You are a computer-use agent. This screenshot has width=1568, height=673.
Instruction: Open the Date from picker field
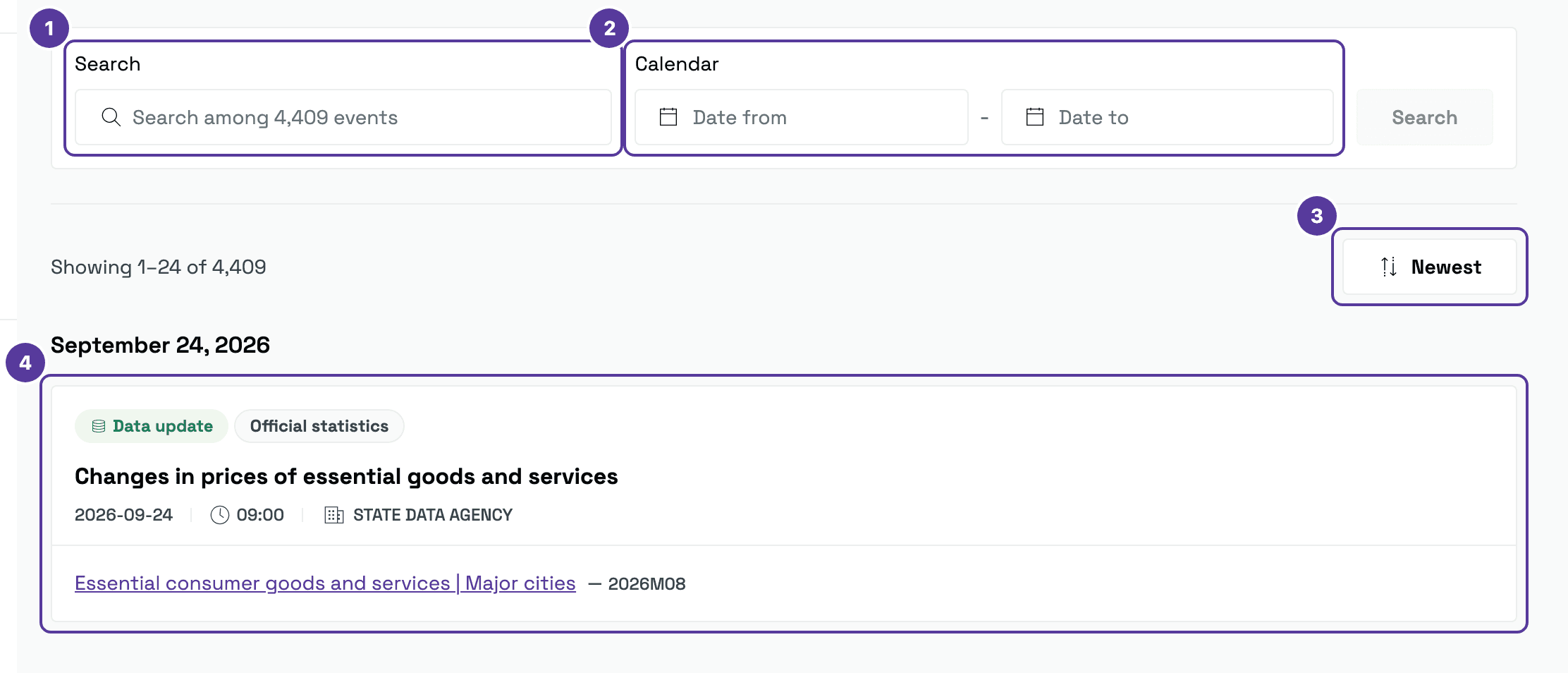tap(802, 117)
